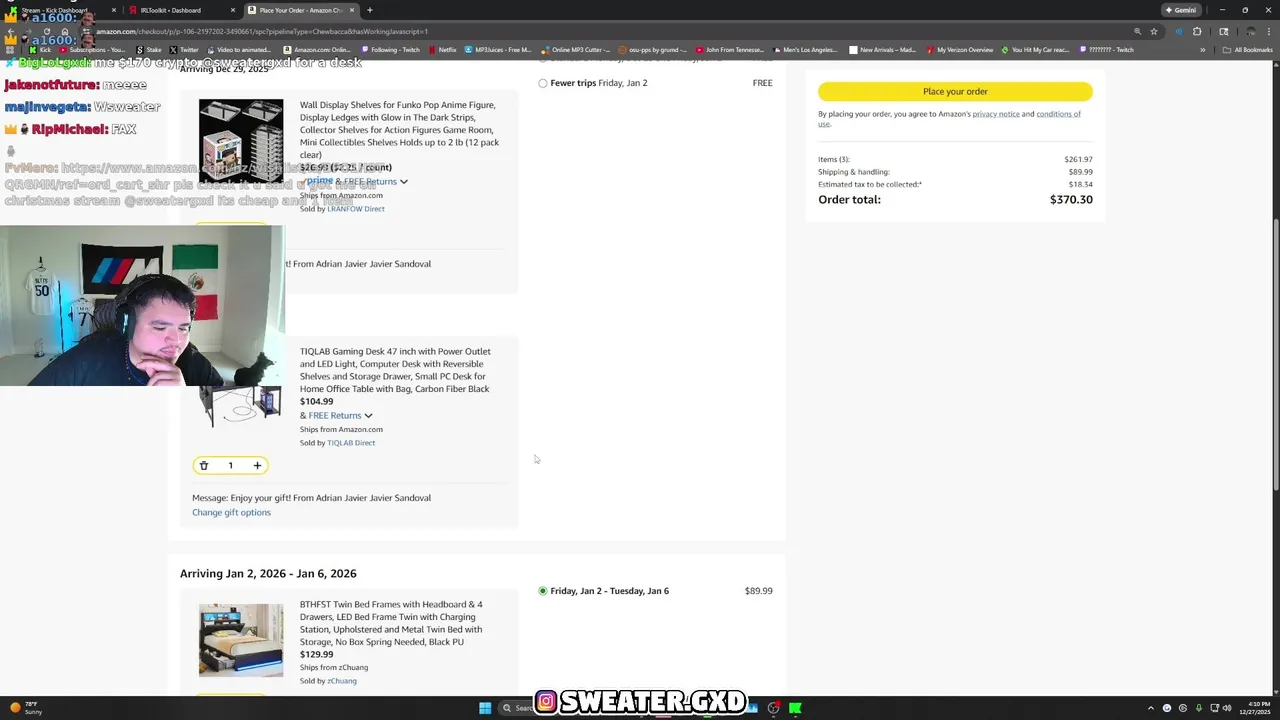Open the Men's Los Angeles bookmark

[x=805, y=50]
